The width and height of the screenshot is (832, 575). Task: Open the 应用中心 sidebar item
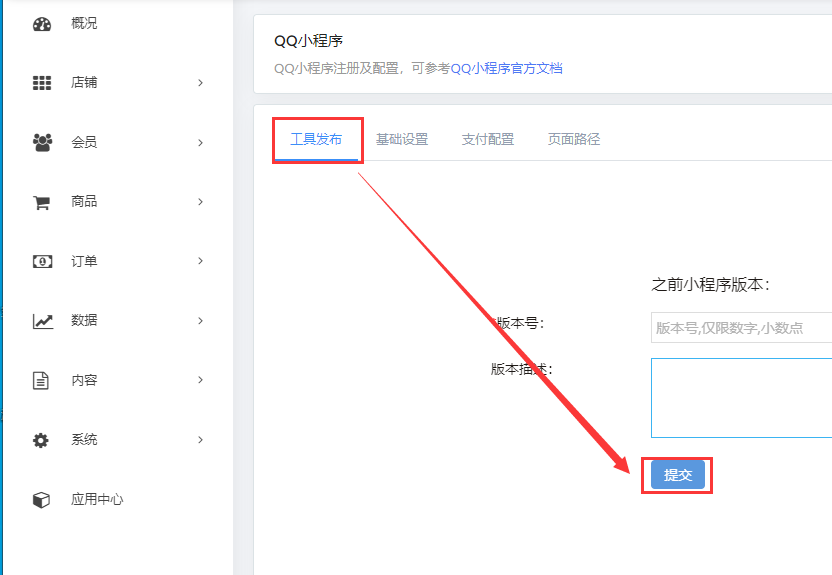click(97, 499)
